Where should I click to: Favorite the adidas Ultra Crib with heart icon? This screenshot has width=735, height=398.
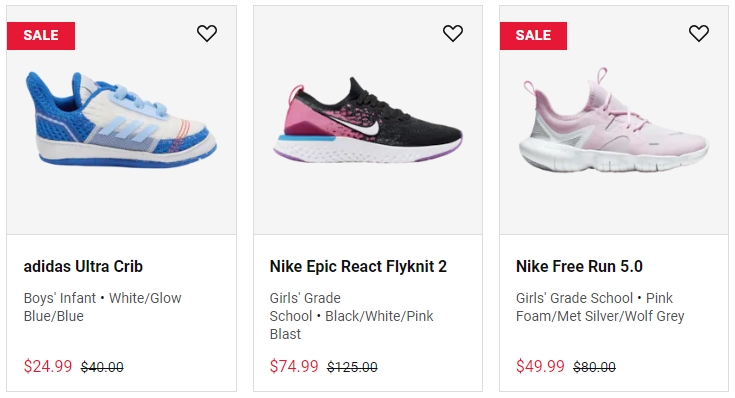pyautogui.click(x=207, y=33)
